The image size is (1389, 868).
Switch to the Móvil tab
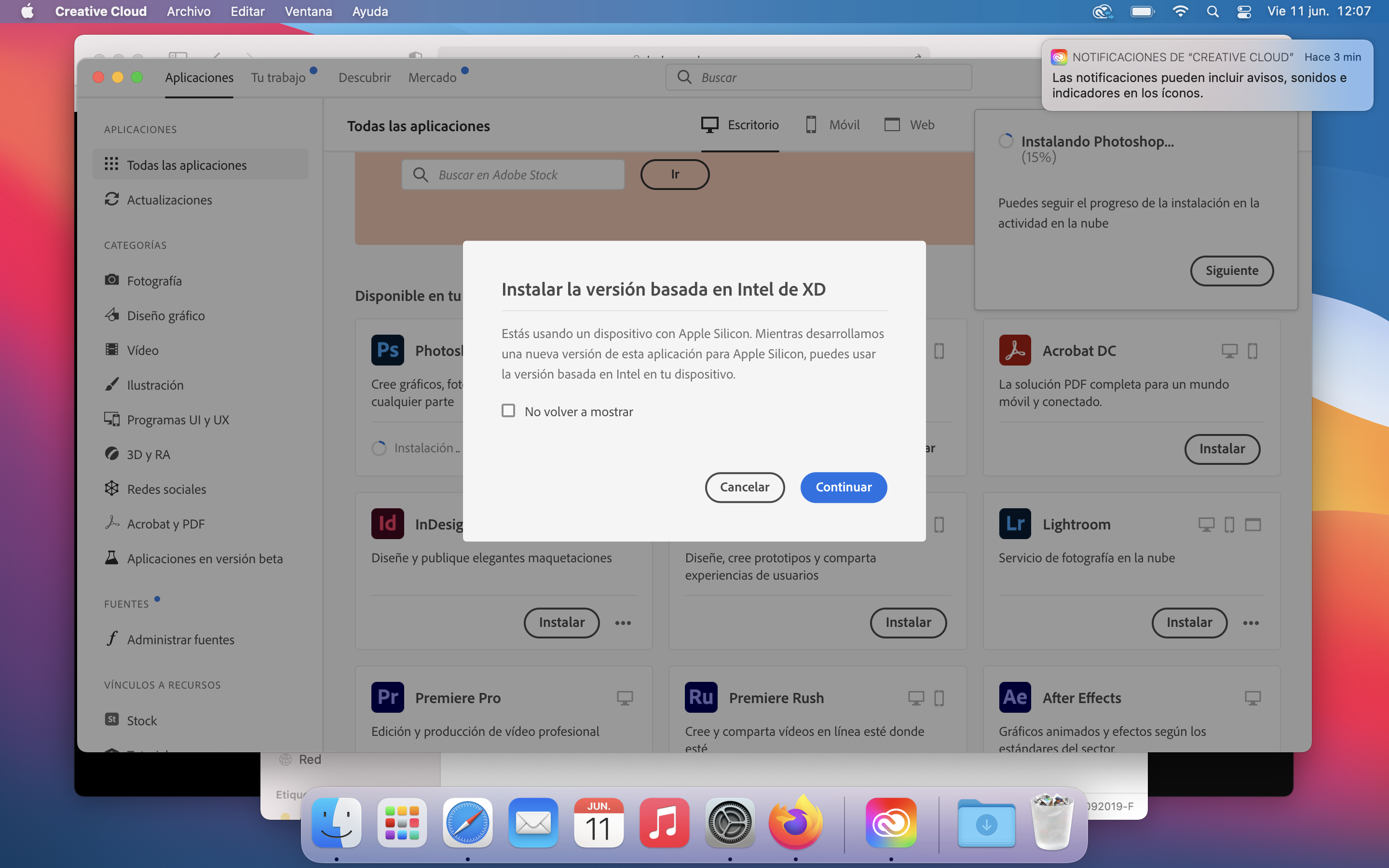coord(833,124)
